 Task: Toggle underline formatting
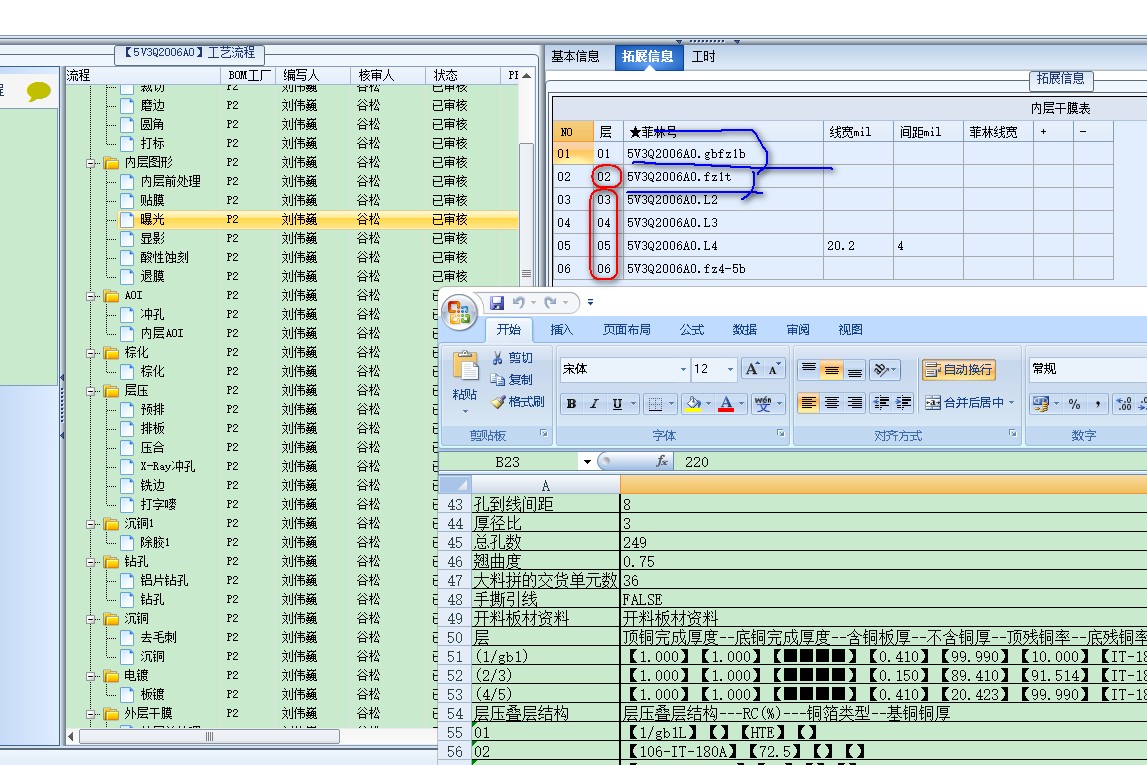point(617,404)
